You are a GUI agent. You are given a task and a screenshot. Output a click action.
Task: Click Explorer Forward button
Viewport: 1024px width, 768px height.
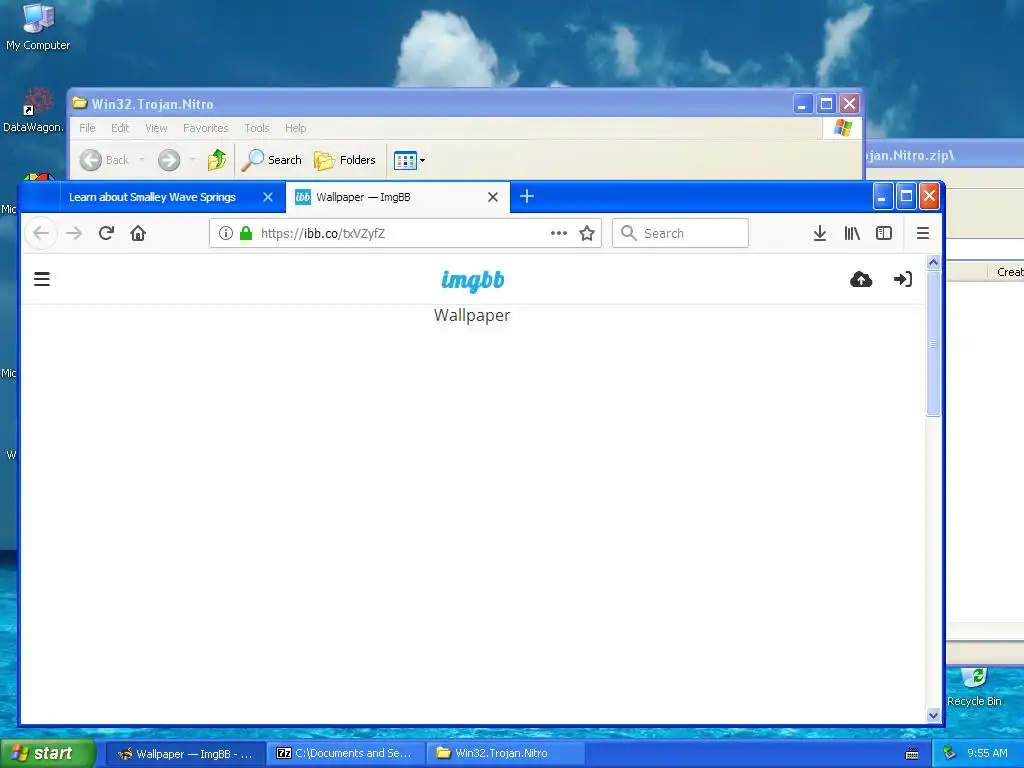point(169,160)
